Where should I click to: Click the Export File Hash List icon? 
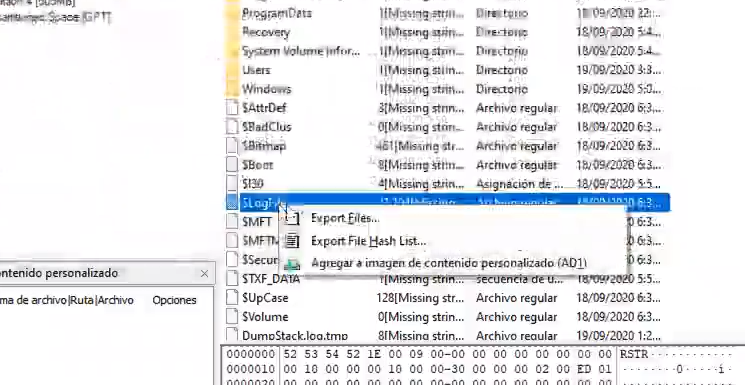tap(293, 241)
